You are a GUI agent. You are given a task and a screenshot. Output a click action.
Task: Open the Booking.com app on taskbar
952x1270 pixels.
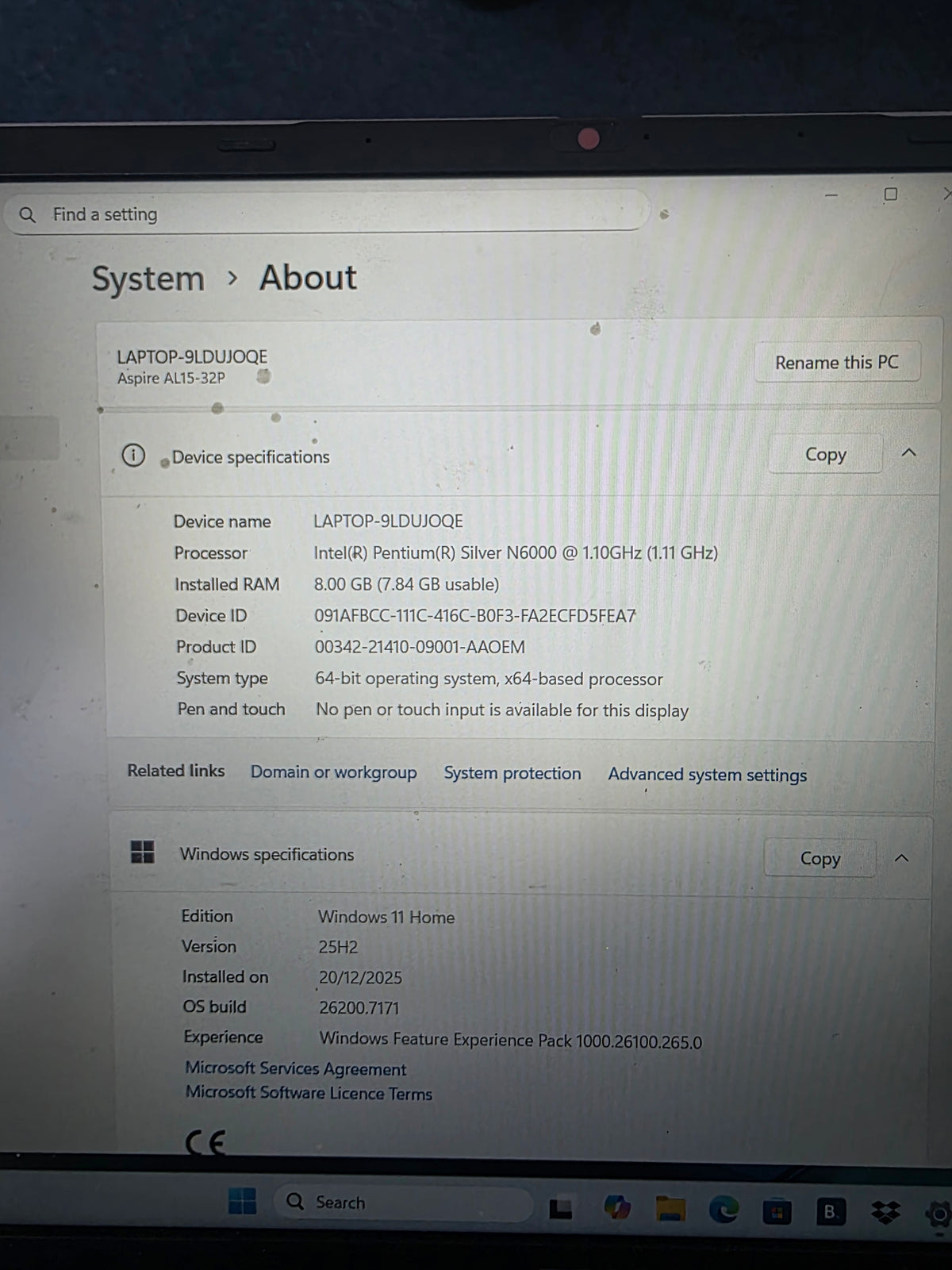830,1212
